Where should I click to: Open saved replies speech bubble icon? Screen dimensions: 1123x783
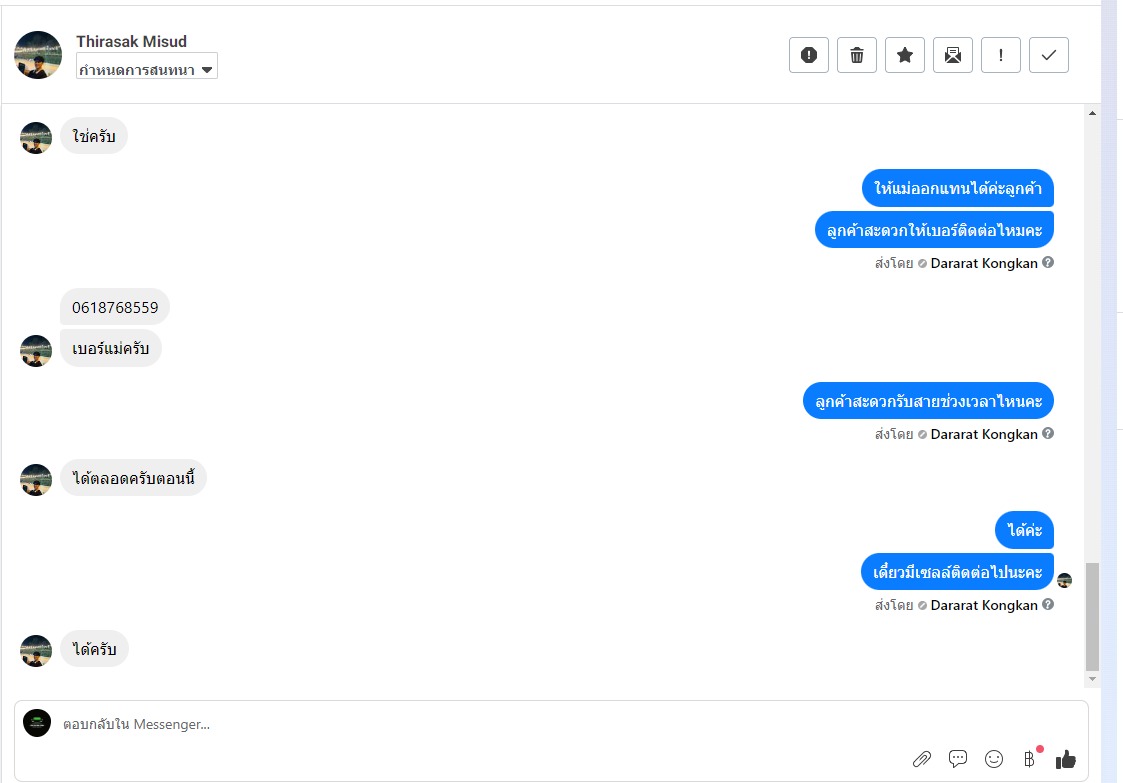click(x=958, y=759)
